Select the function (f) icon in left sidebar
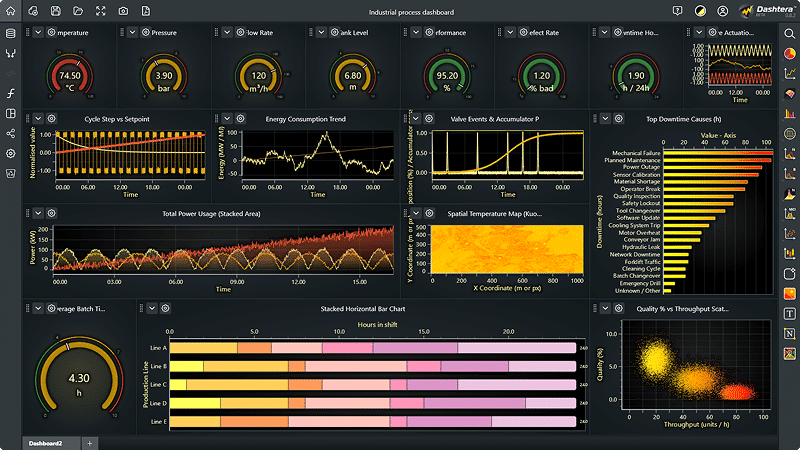Screen dimensions: 800x450 11,93
